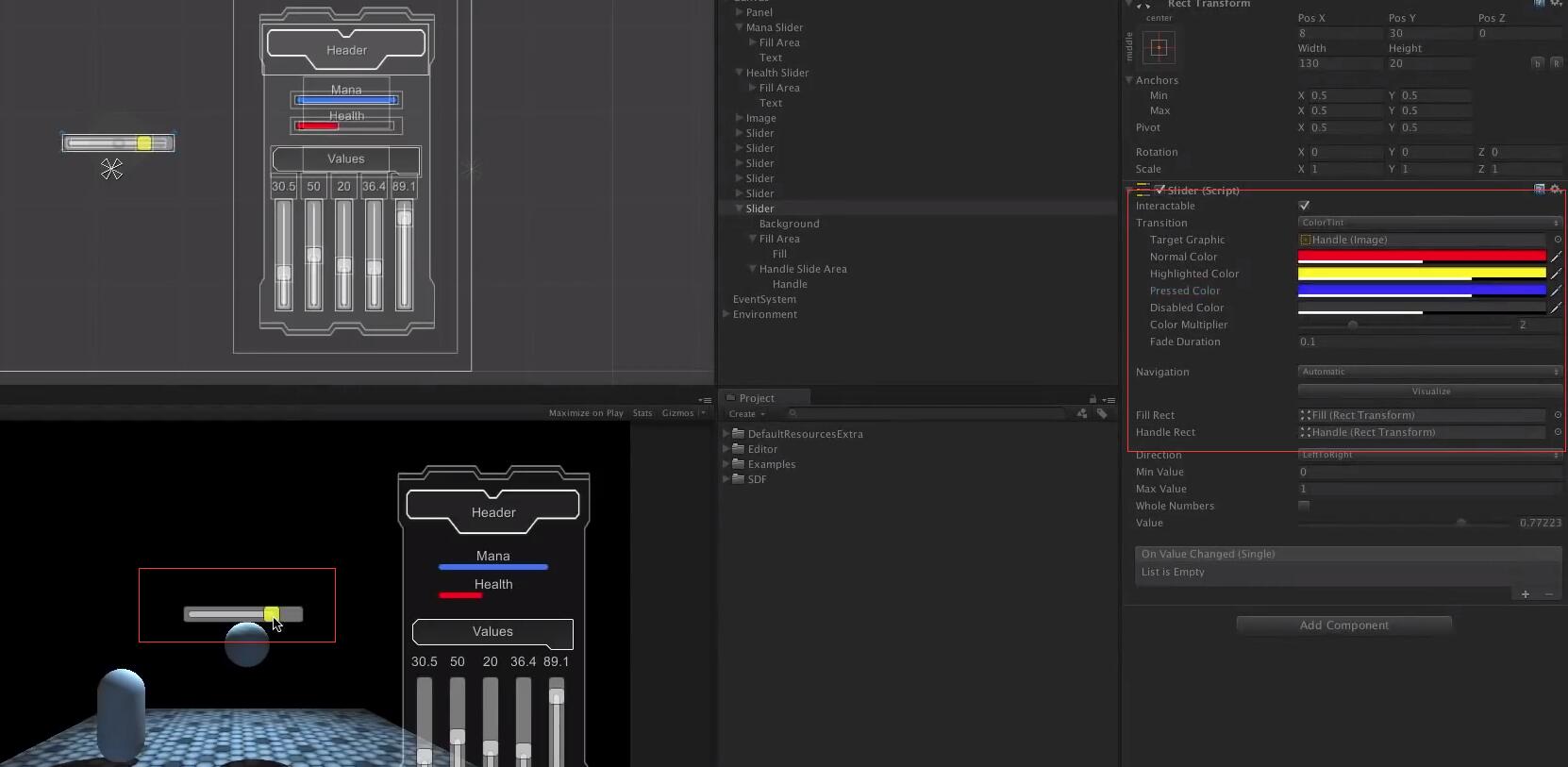Collapse the Mana Slider hierarchy node
This screenshot has width=1568, height=767.
pos(740,27)
